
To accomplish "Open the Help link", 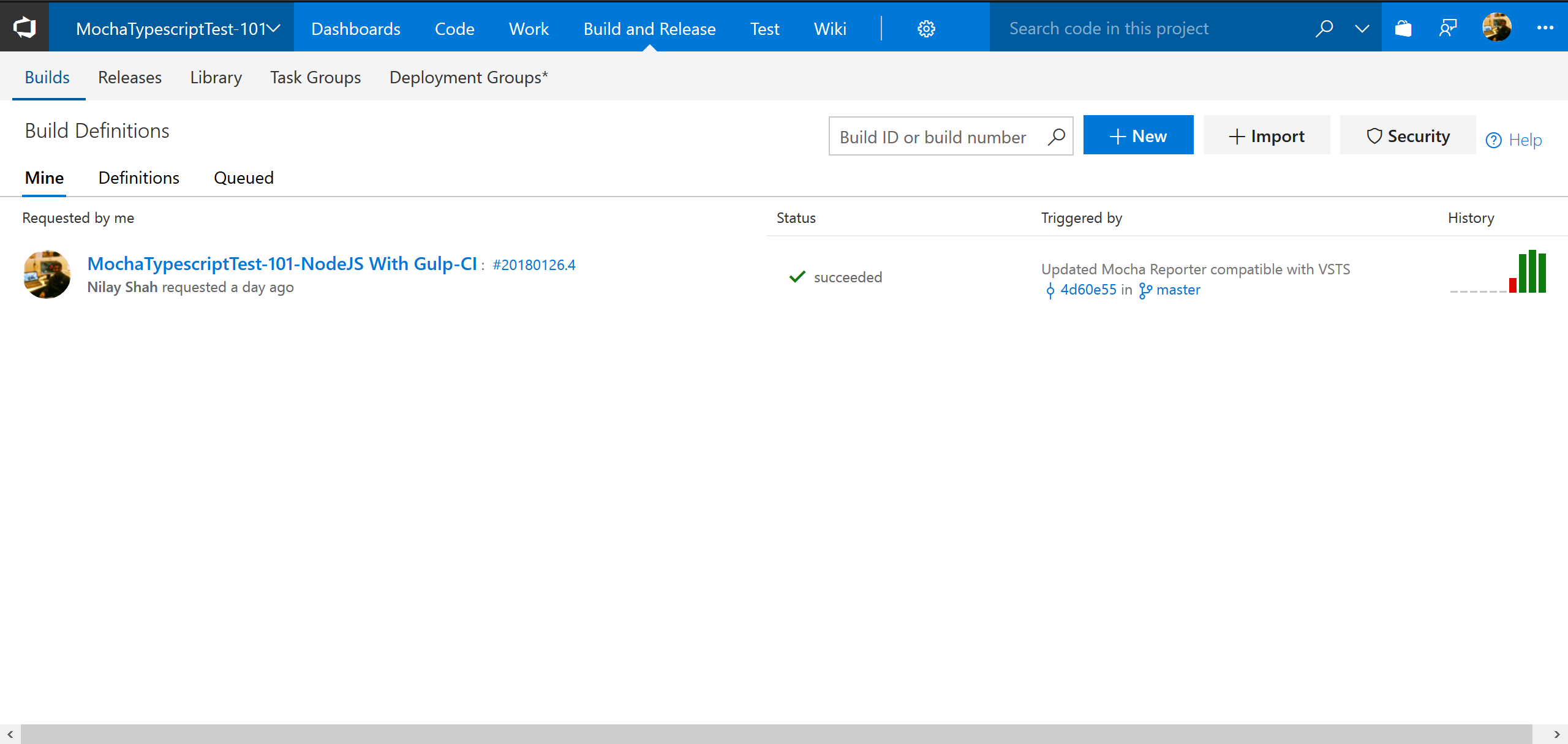I will click(x=1514, y=140).
